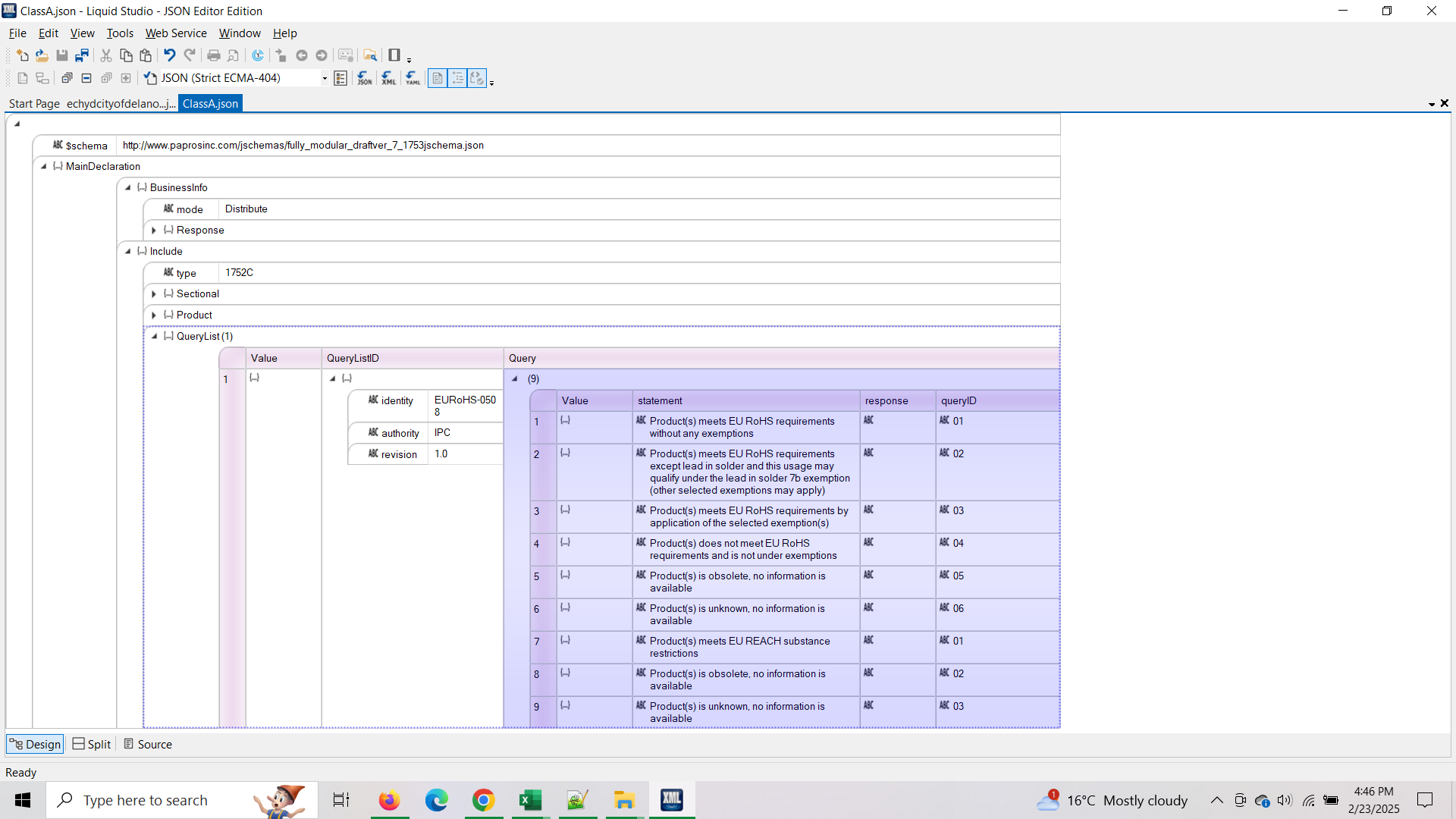Switch to the Start Page tab
The height and width of the screenshot is (819, 1456).
[34, 104]
